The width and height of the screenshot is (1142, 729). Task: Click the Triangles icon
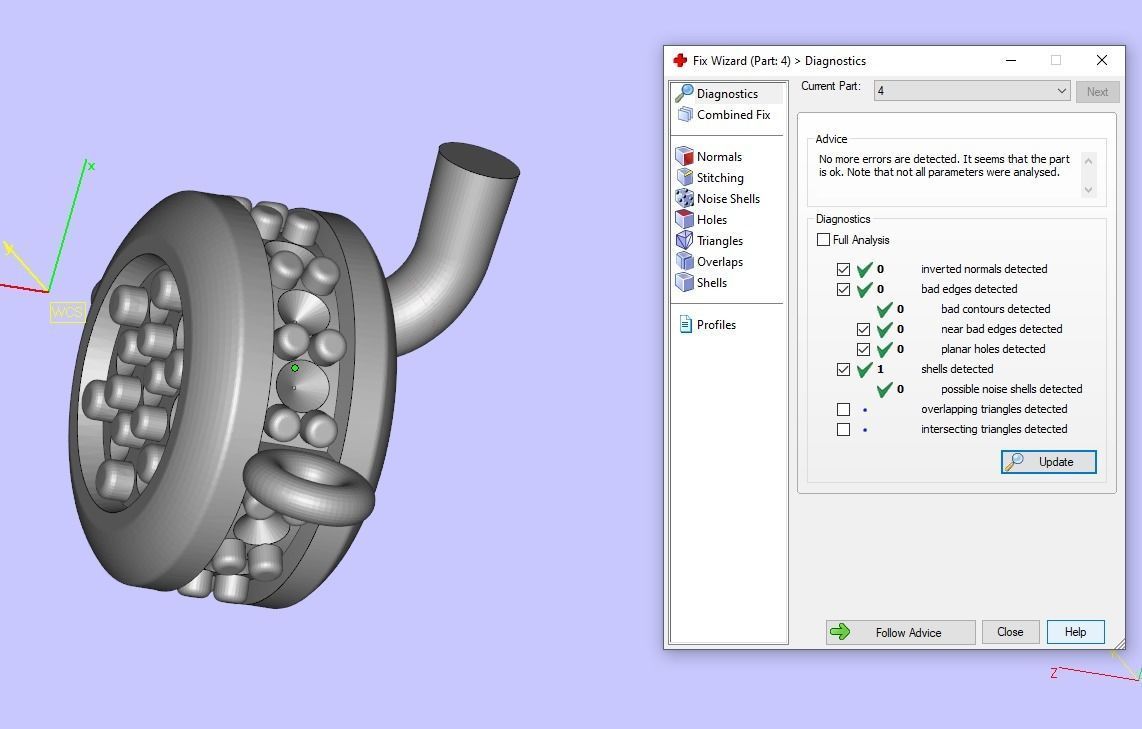(x=684, y=240)
